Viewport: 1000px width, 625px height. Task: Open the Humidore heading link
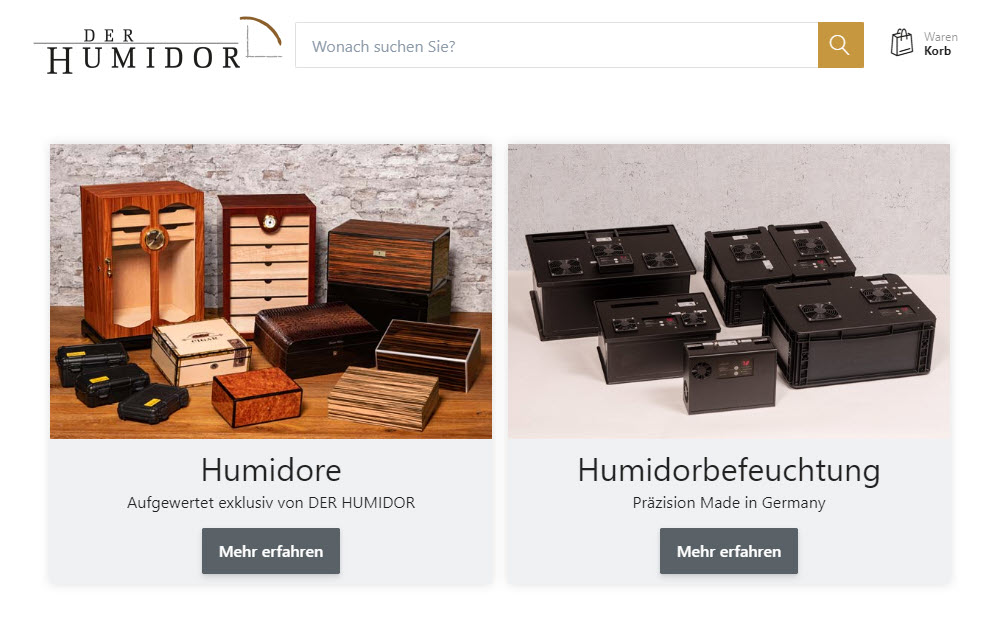point(271,471)
